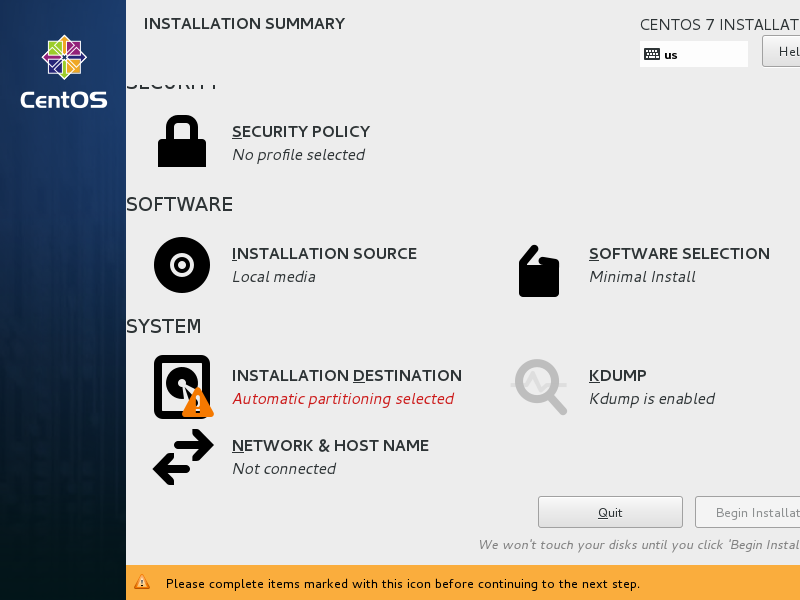The image size is (800, 600).
Task: Click the Software Selection package icon
Action: pos(539,271)
